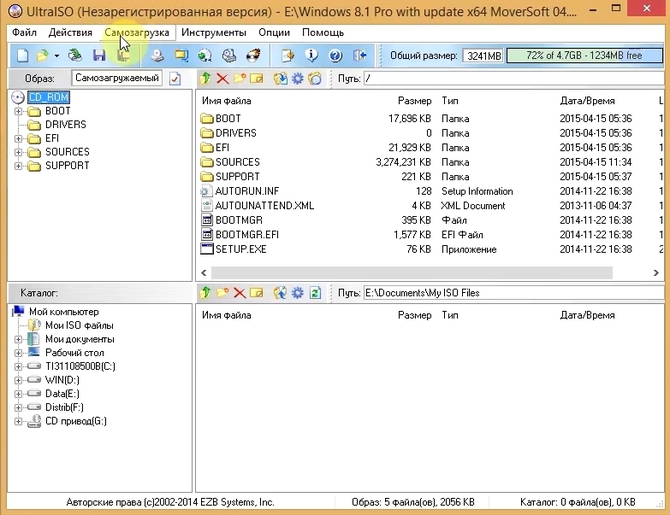This screenshot has width=670, height=515.
Task: Click the gear icon in catalog toolbar
Action: (x=297, y=293)
